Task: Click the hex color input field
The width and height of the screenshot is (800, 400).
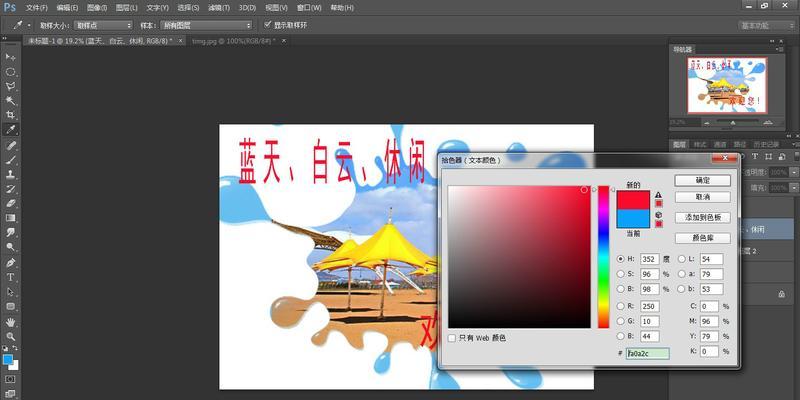Action: 647,353
